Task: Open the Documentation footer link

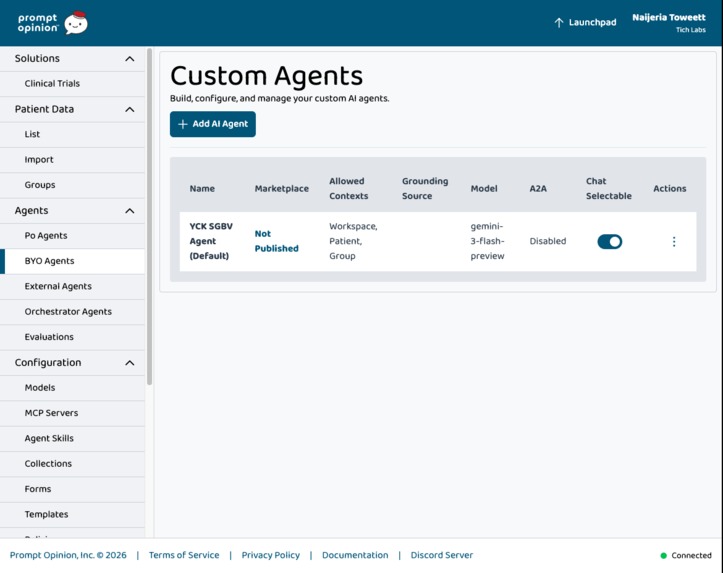Action: click(355, 555)
